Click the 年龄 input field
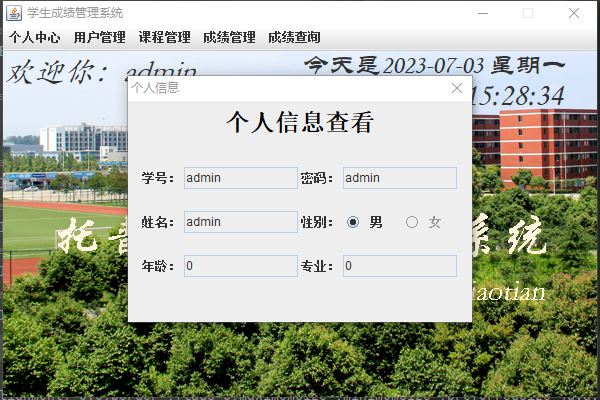This screenshot has width=600, height=400. tap(241, 266)
